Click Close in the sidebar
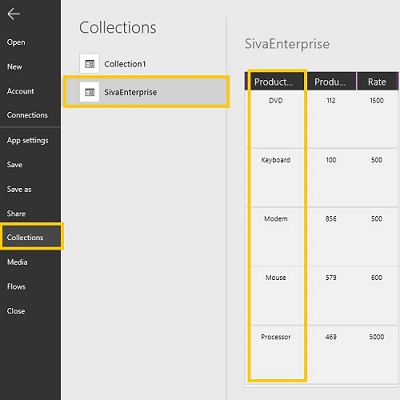Image resolution: width=400 pixels, height=400 pixels. click(16, 311)
